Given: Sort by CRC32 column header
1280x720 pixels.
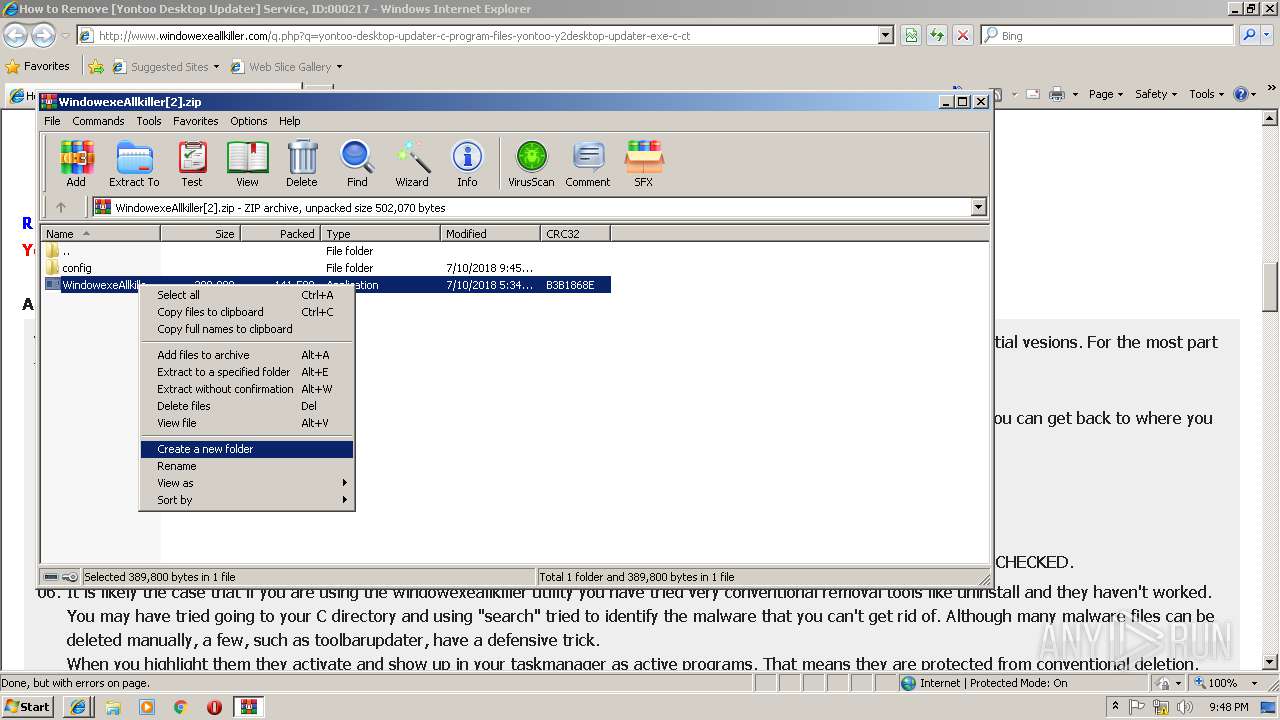Looking at the screenshot, I should 575,233.
